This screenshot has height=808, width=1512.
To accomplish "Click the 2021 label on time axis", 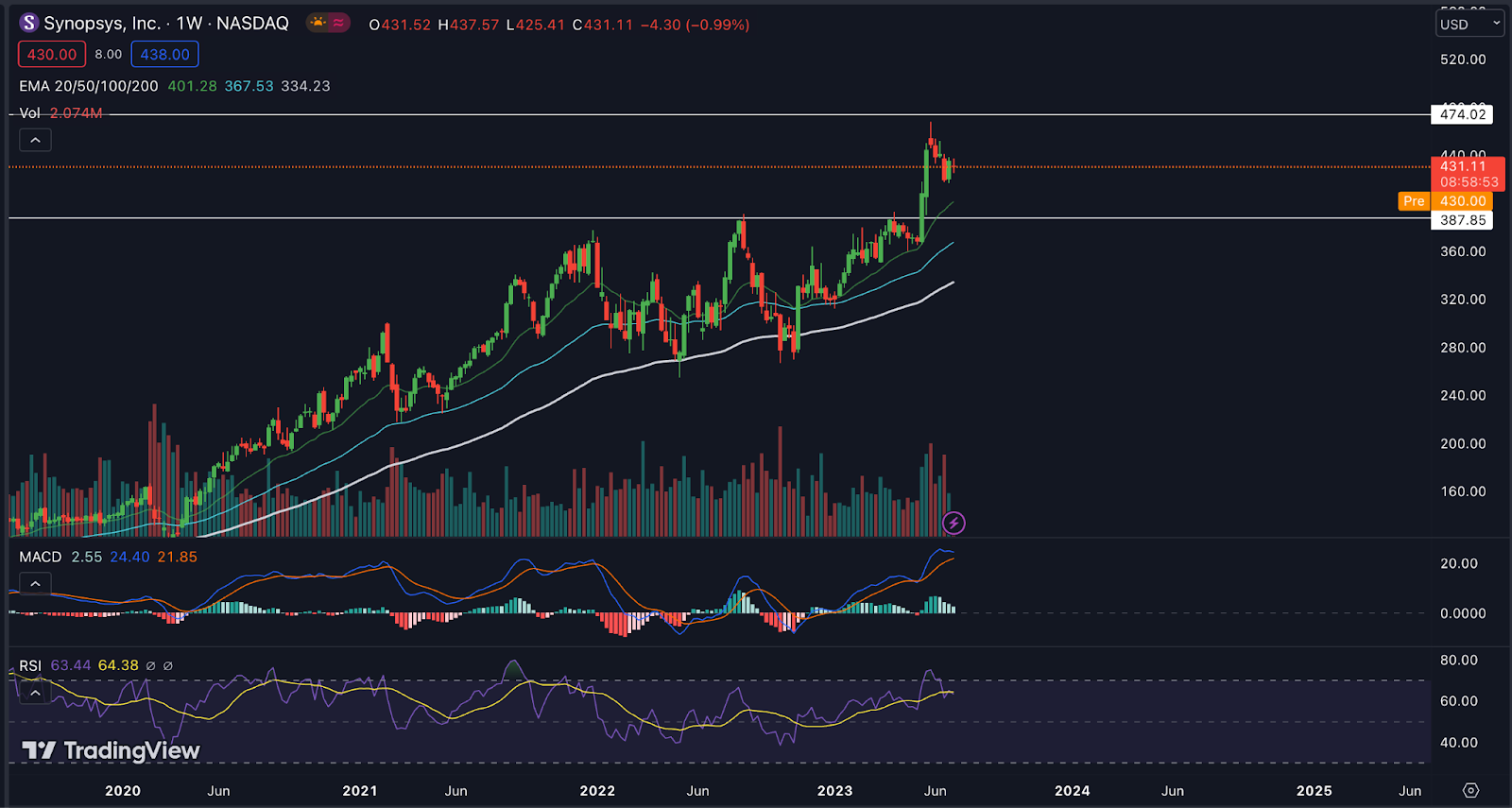I will tap(360, 791).
